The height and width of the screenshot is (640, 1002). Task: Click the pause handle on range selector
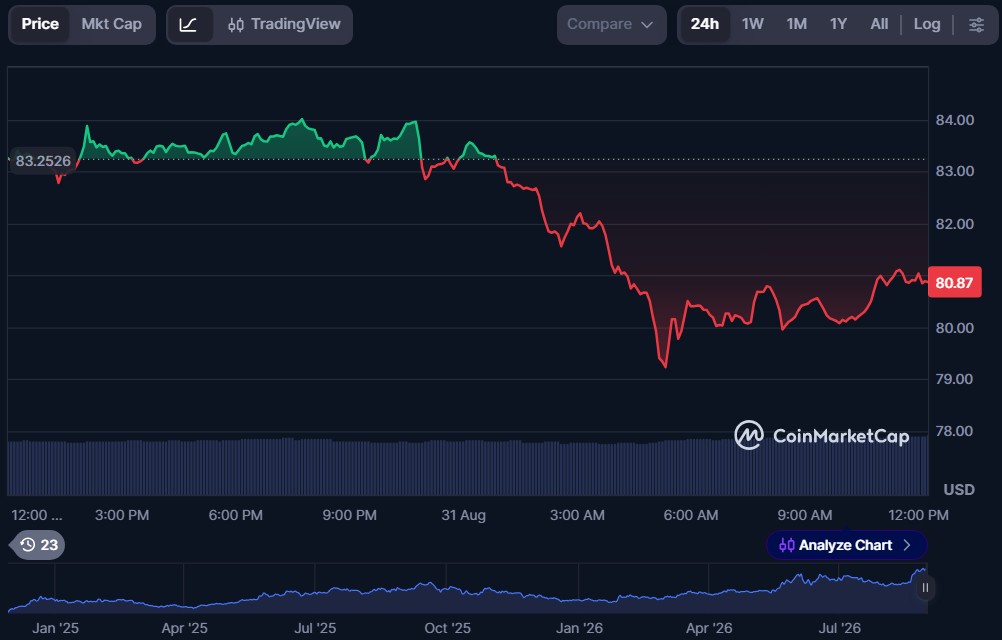pyautogui.click(x=925, y=588)
